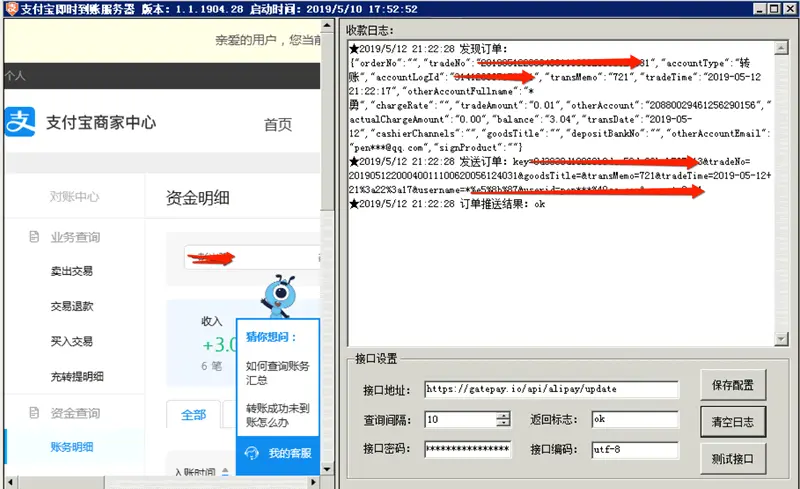The height and width of the screenshot is (489, 800).
Task: Open 我的客服 customer service button
Action: (278, 453)
